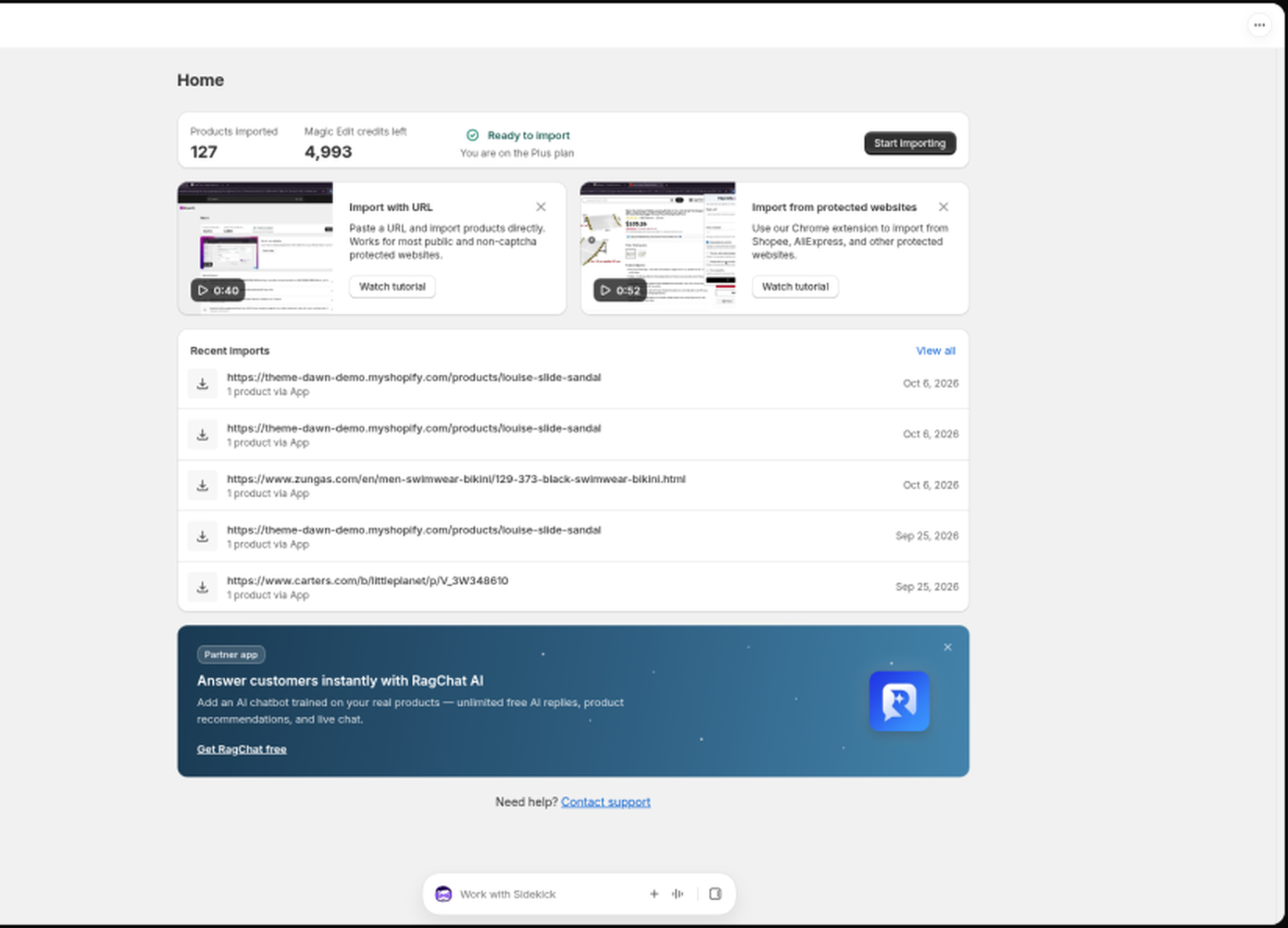The image size is (1288, 928).
Task: Click the voice waveform icon in Sidekick bar
Action: [678, 894]
